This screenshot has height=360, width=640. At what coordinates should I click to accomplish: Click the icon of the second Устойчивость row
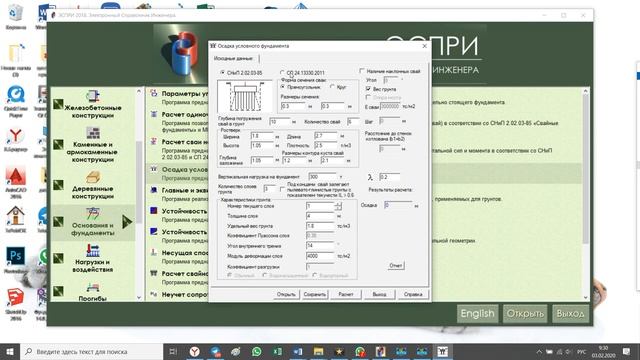(154, 232)
